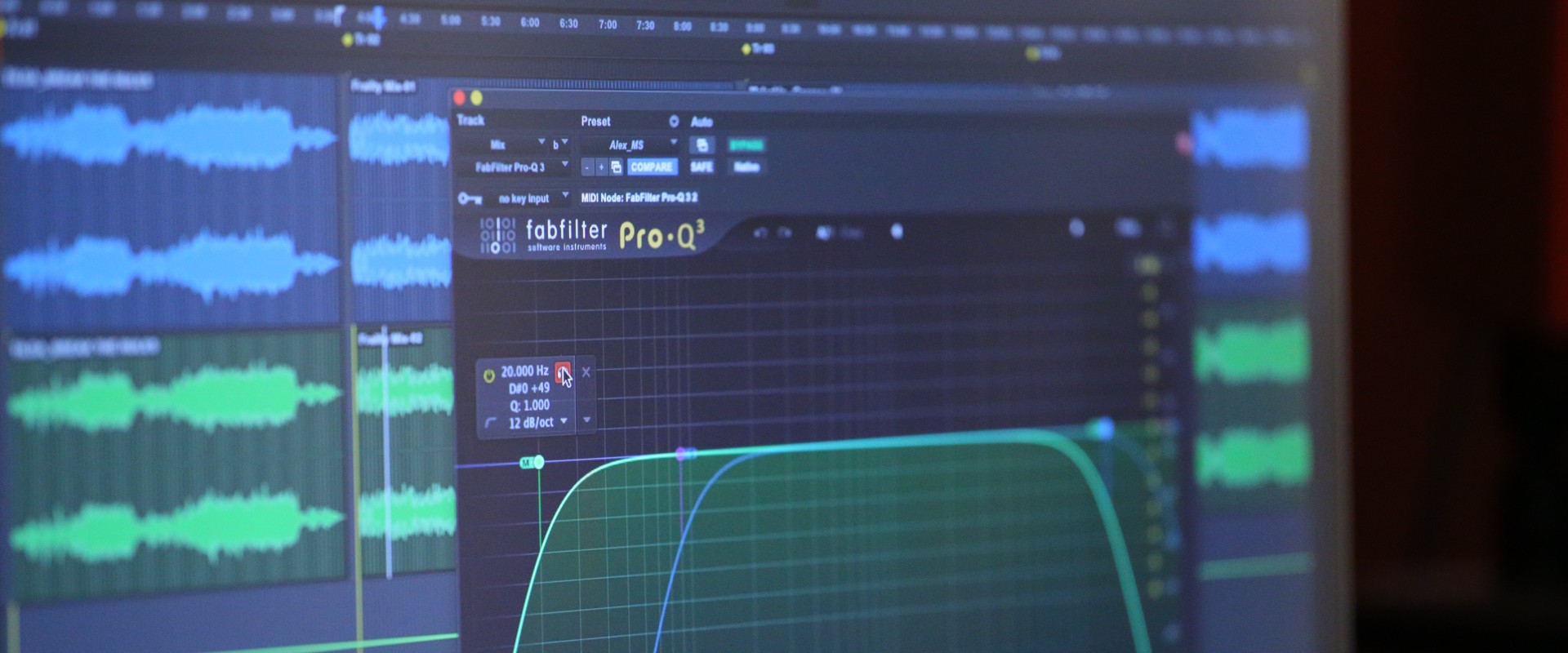Screen dimensions: 1568x653
Task: Click the yellow minimize button of plugin window
Action: tap(476, 99)
